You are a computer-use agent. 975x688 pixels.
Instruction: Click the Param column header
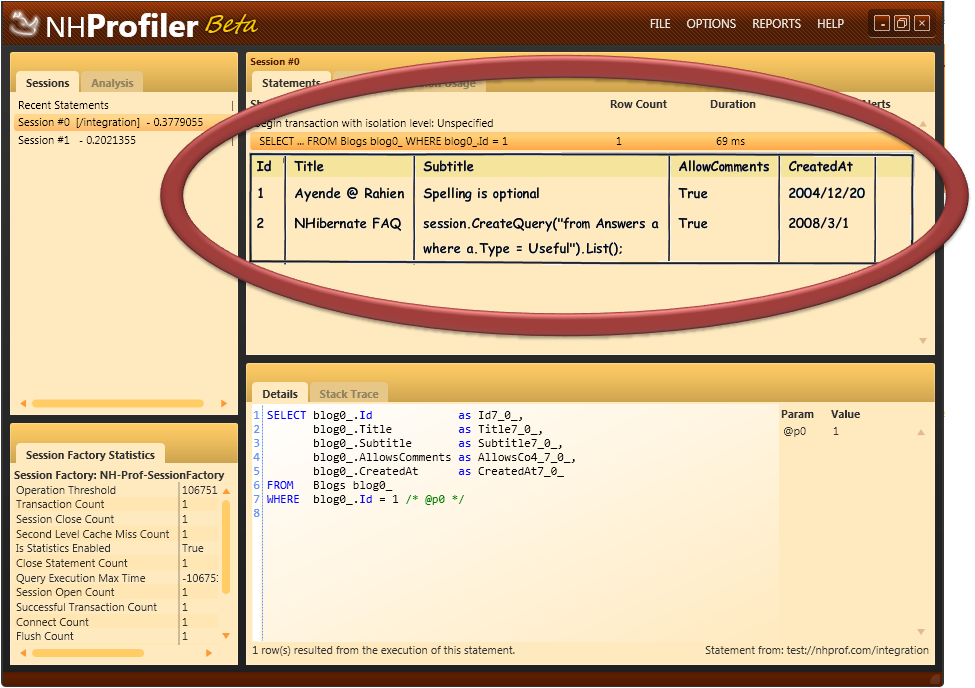pyautogui.click(x=797, y=414)
